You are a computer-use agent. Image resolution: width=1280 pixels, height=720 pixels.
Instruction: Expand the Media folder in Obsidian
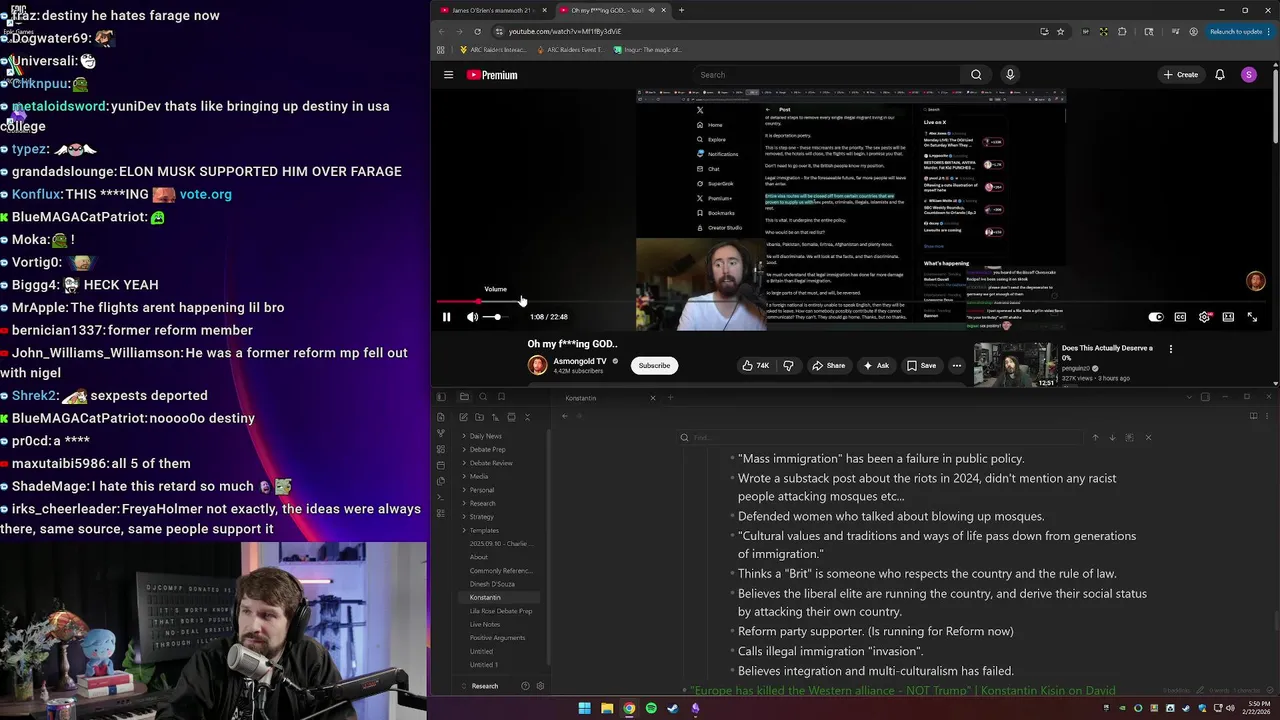click(x=478, y=477)
